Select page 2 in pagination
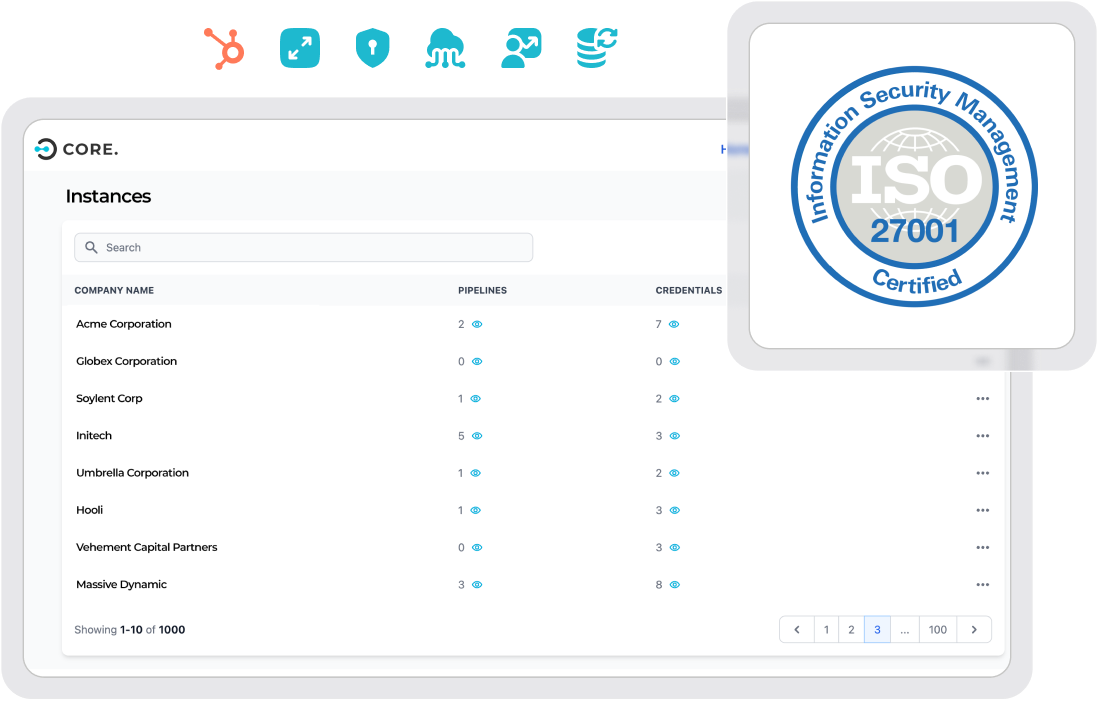1098x701 pixels. [x=852, y=630]
